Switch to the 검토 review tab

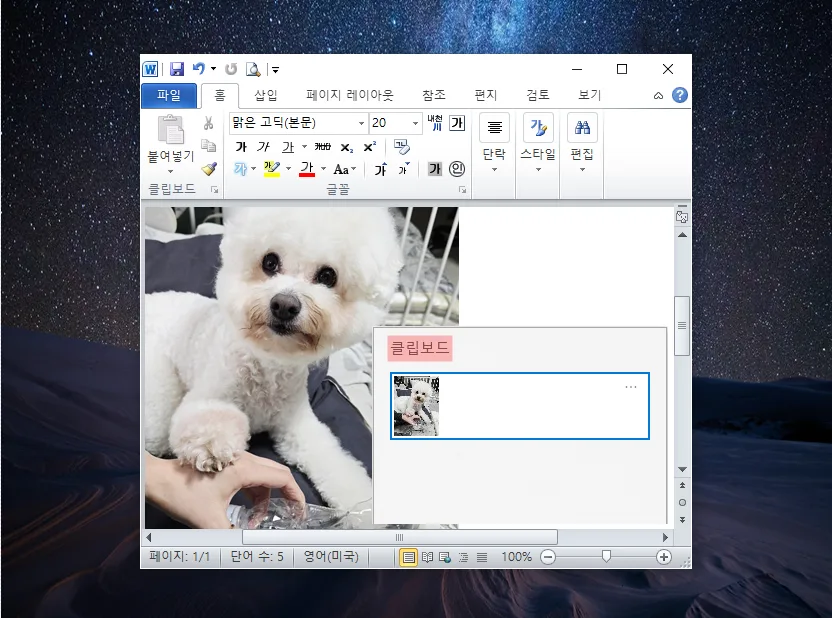[x=538, y=95]
